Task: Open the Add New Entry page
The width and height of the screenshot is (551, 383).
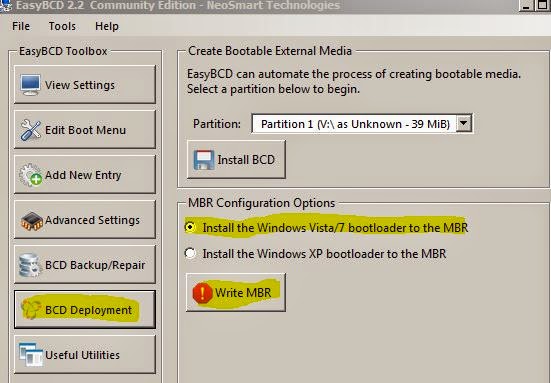Action: point(85,174)
